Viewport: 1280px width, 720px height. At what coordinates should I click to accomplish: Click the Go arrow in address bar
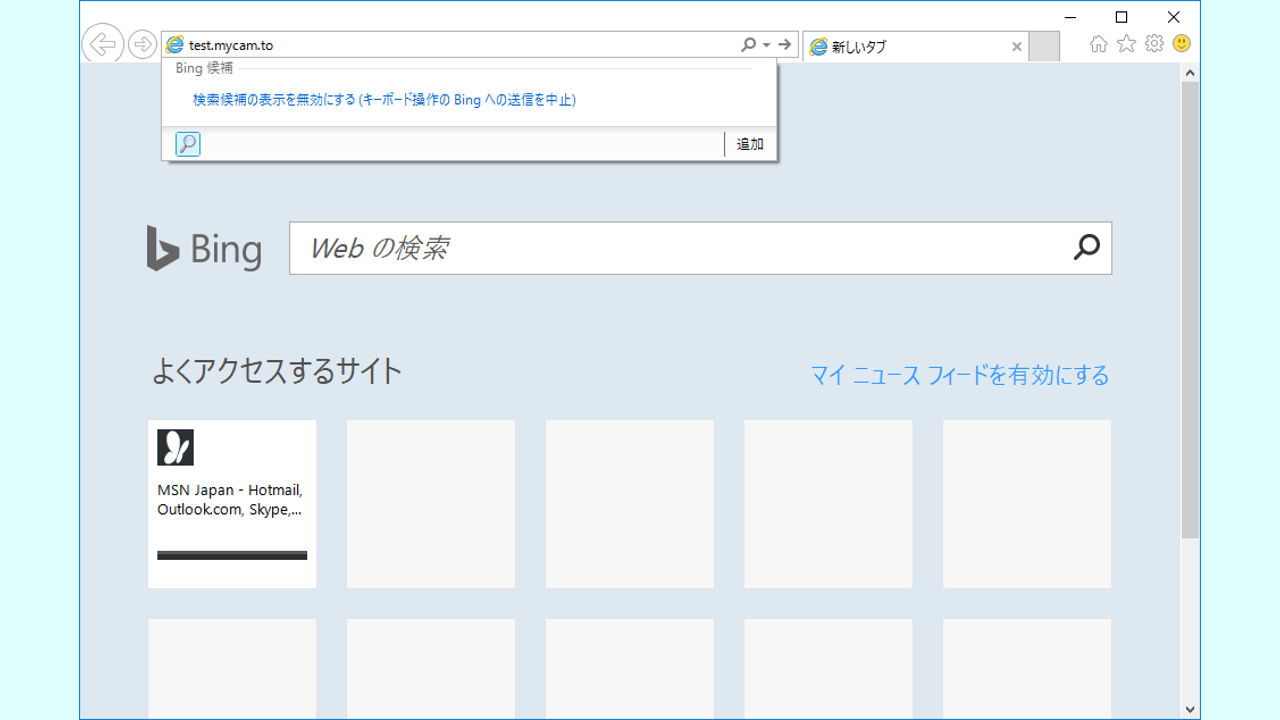click(x=785, y=45)
